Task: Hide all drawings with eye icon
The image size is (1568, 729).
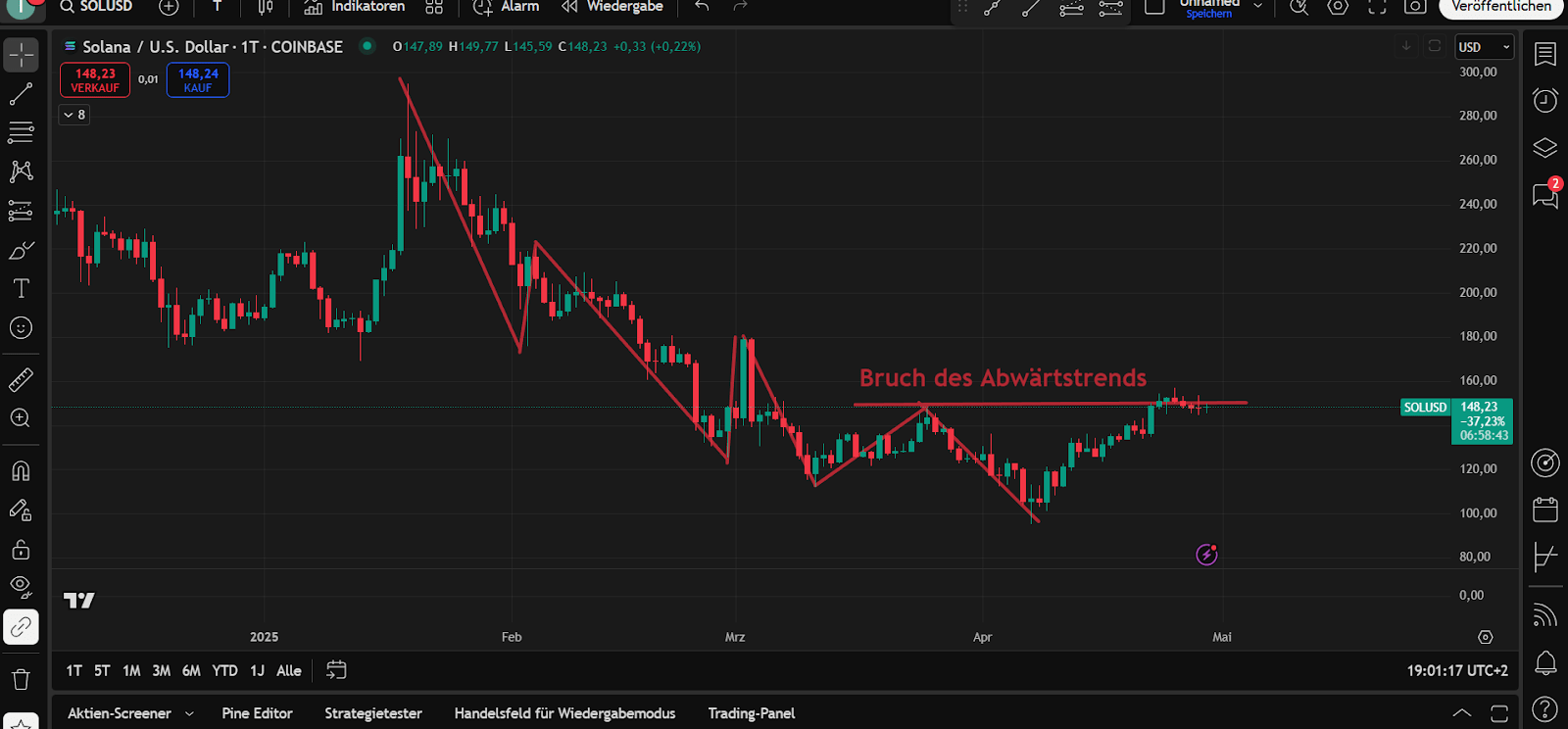Action: (21, 587)
